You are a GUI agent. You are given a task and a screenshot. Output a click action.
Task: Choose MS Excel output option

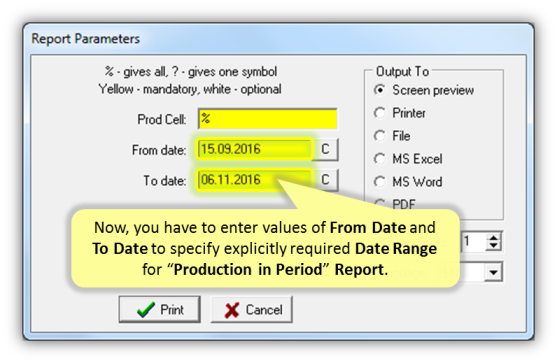coord(380,159)
